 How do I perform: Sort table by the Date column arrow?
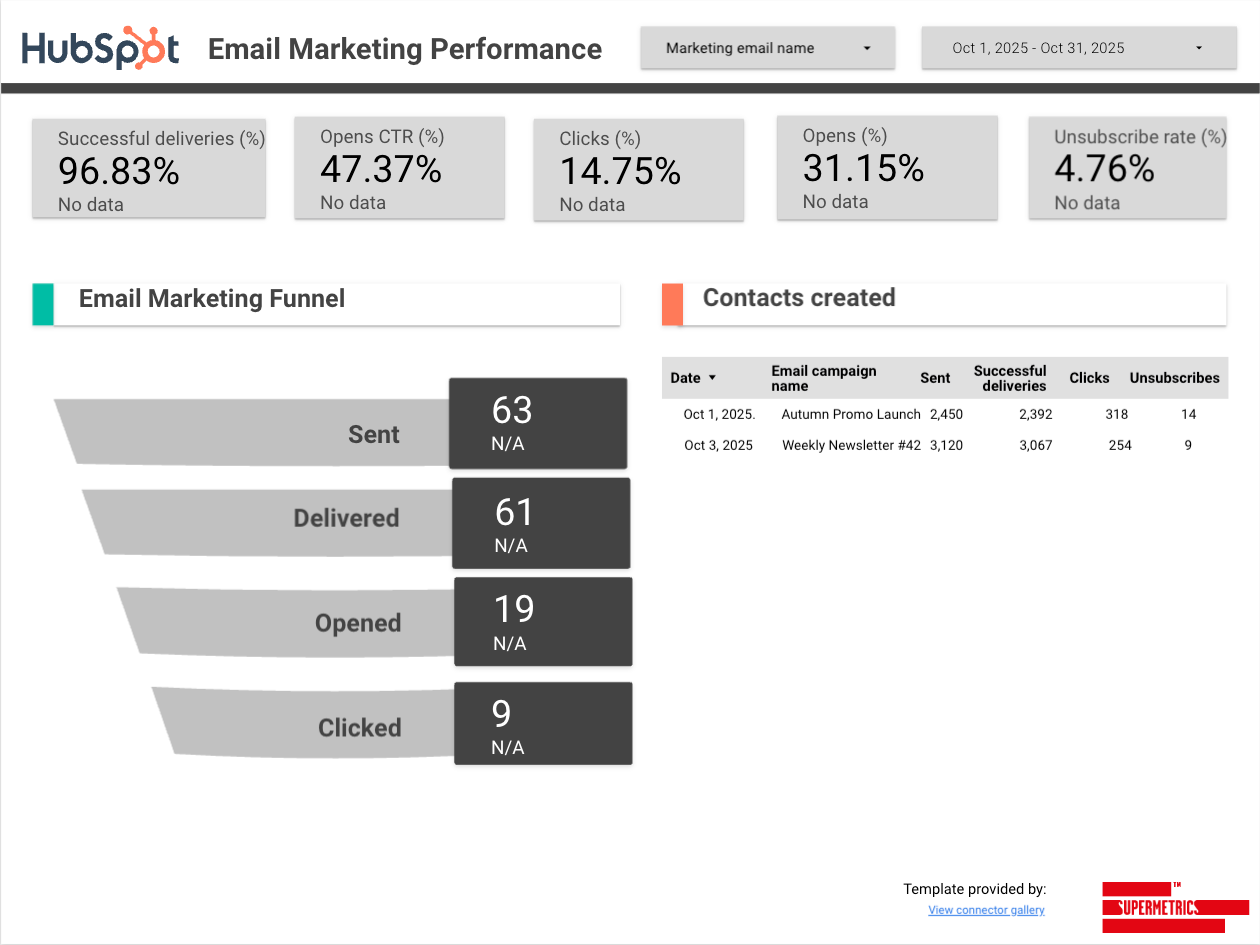712,378
